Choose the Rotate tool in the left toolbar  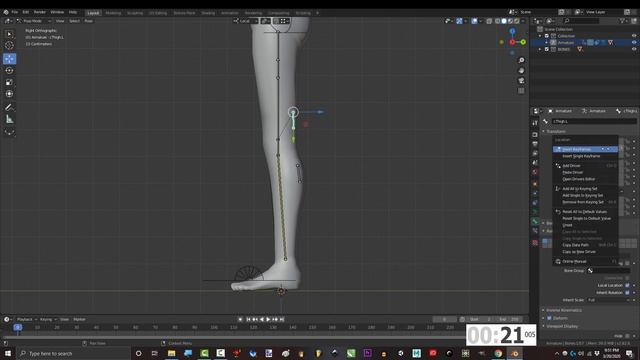(x=9, y=70)
